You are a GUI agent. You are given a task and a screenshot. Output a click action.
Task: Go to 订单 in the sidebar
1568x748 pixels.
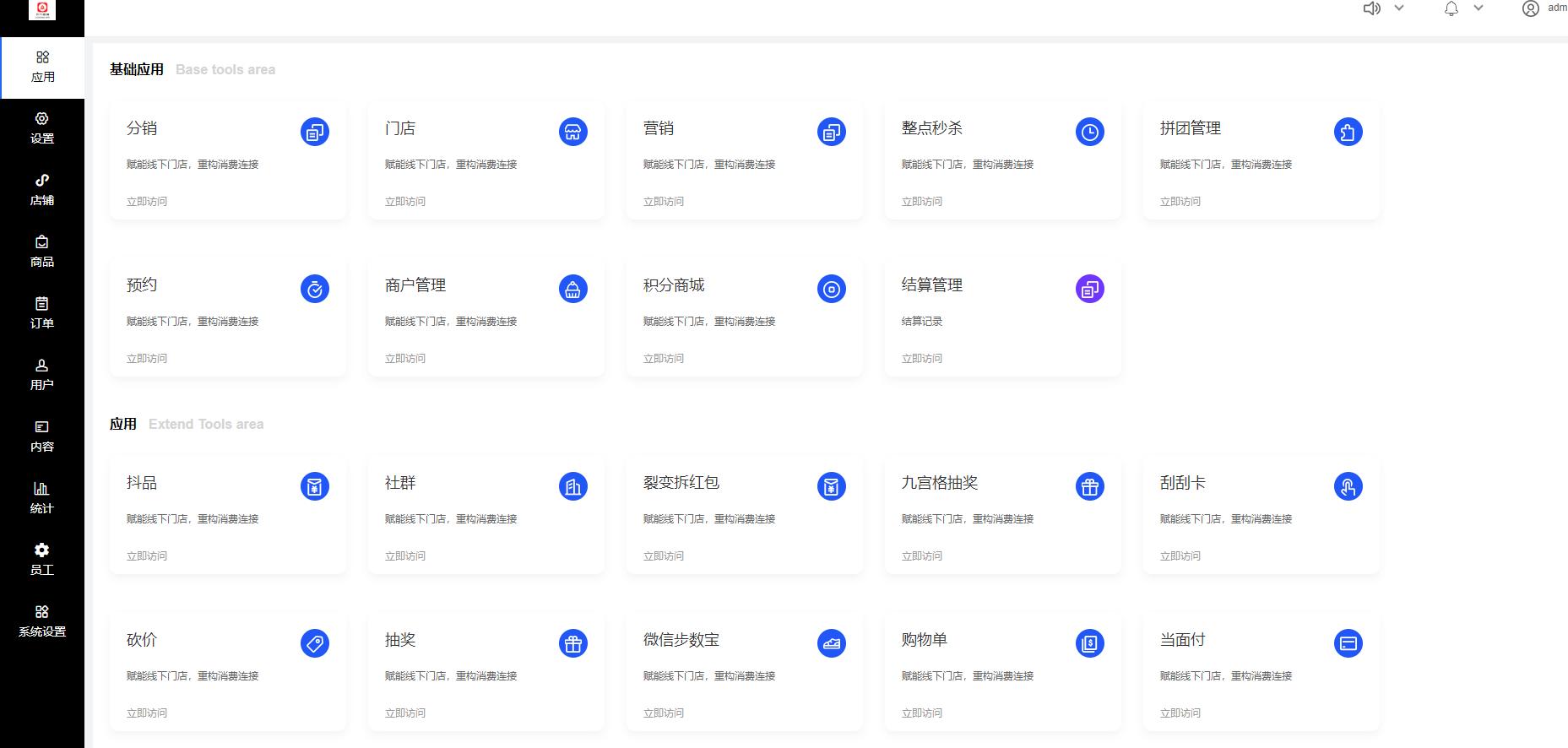(x=42, y=313)
